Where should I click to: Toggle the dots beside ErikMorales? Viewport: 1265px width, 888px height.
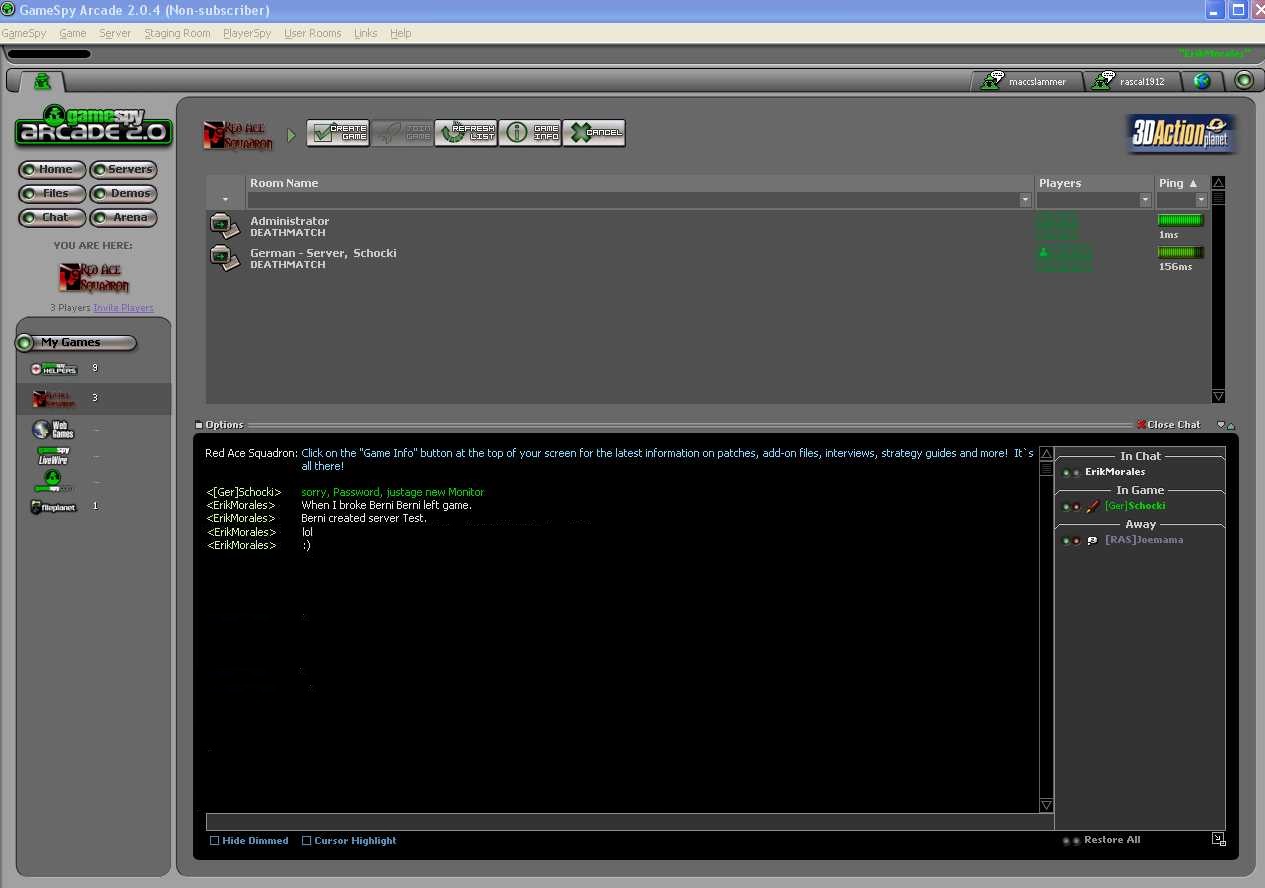coord(1070,473)
